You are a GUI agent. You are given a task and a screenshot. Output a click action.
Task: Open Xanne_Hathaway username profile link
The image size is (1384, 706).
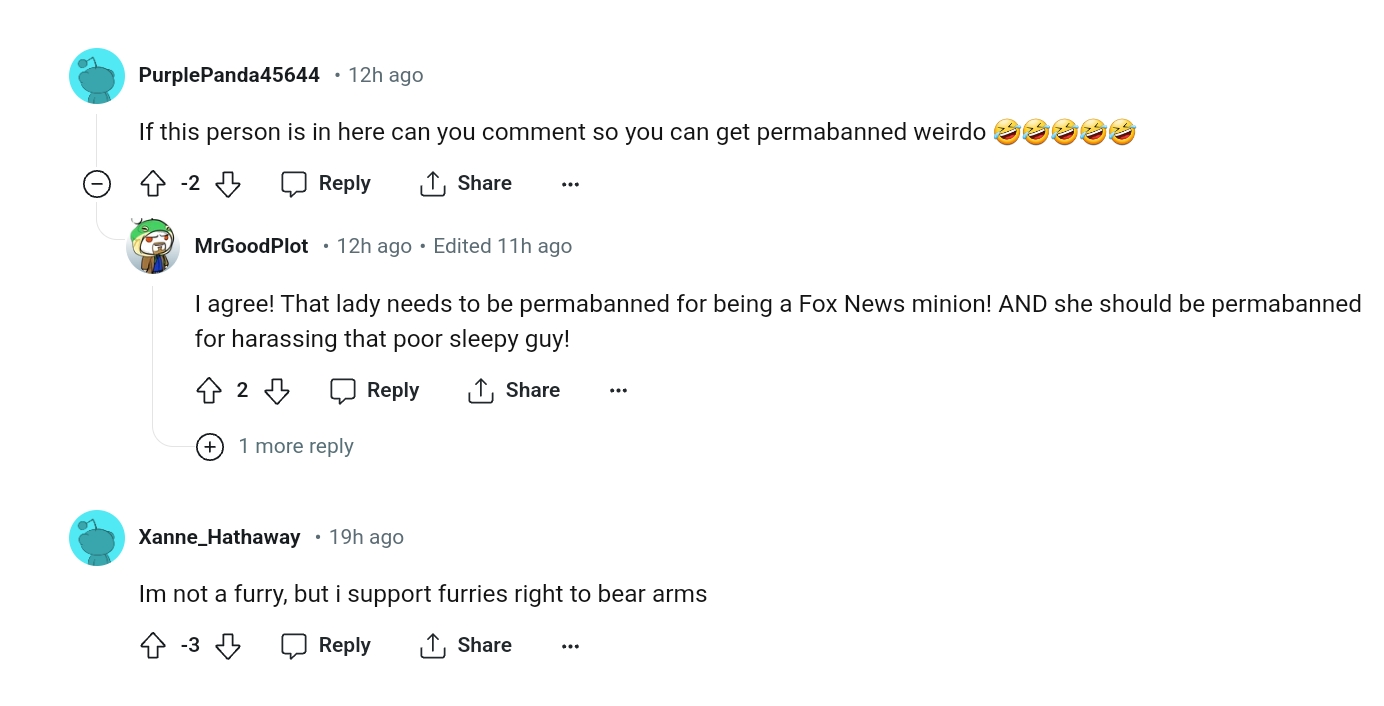click(x=219, y=537)
